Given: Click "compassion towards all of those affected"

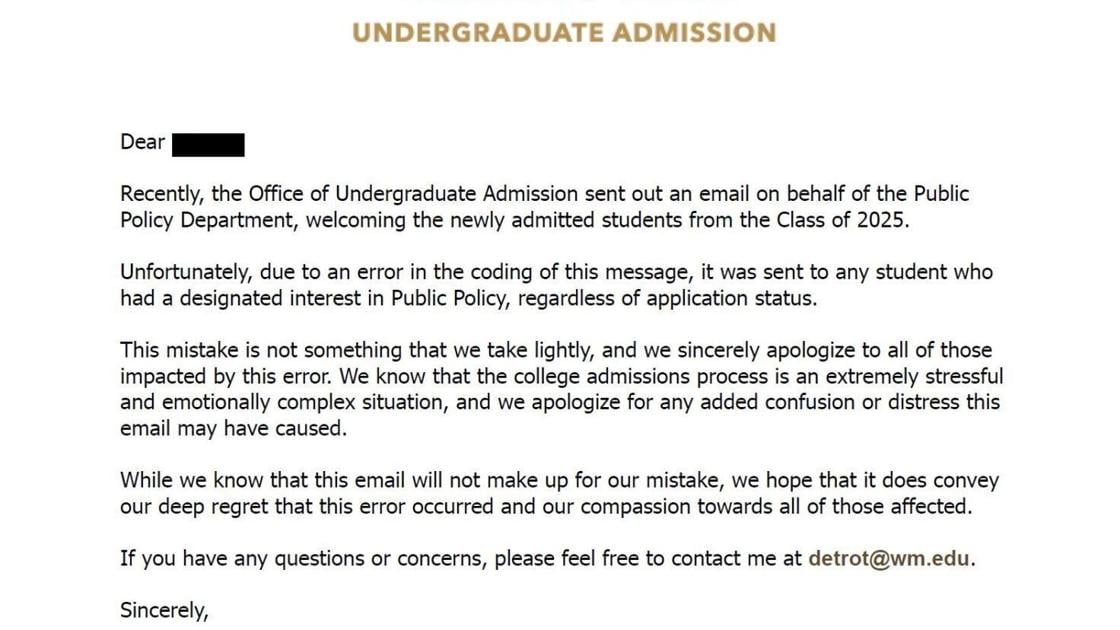Looking at the screenshot, I should coord(775,506).
